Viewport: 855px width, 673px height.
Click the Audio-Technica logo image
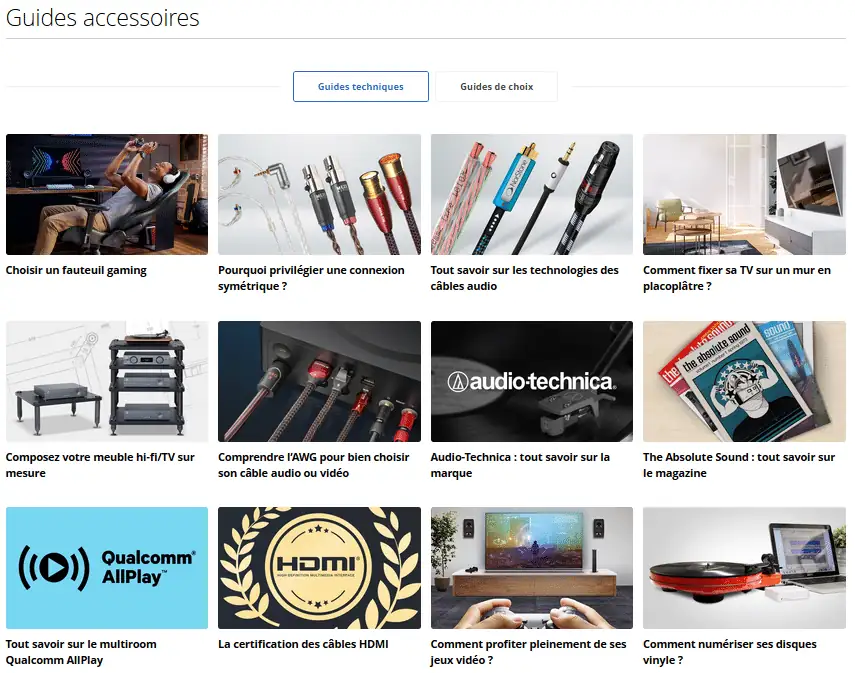pyautogui.click(x=532, y=381)
